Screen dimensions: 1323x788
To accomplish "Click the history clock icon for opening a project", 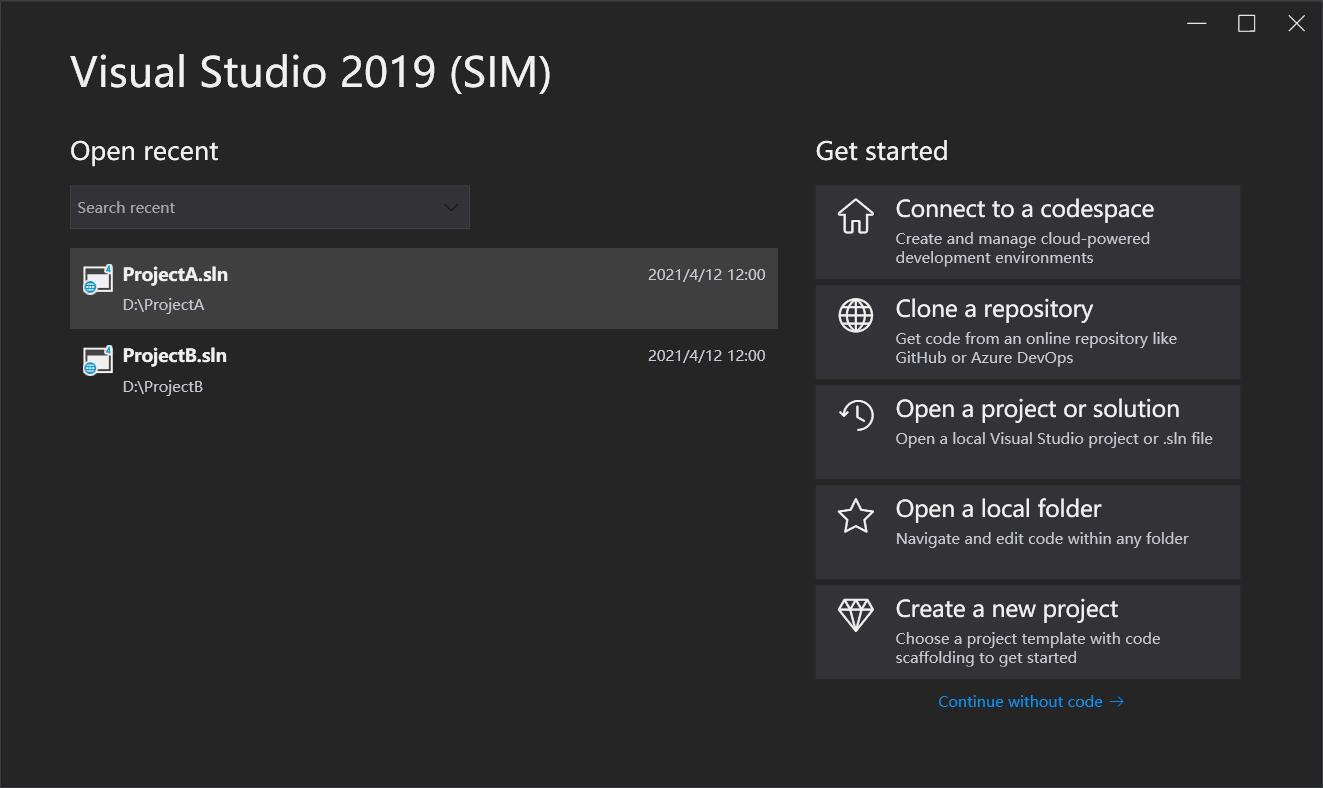I will coord(855,415).
